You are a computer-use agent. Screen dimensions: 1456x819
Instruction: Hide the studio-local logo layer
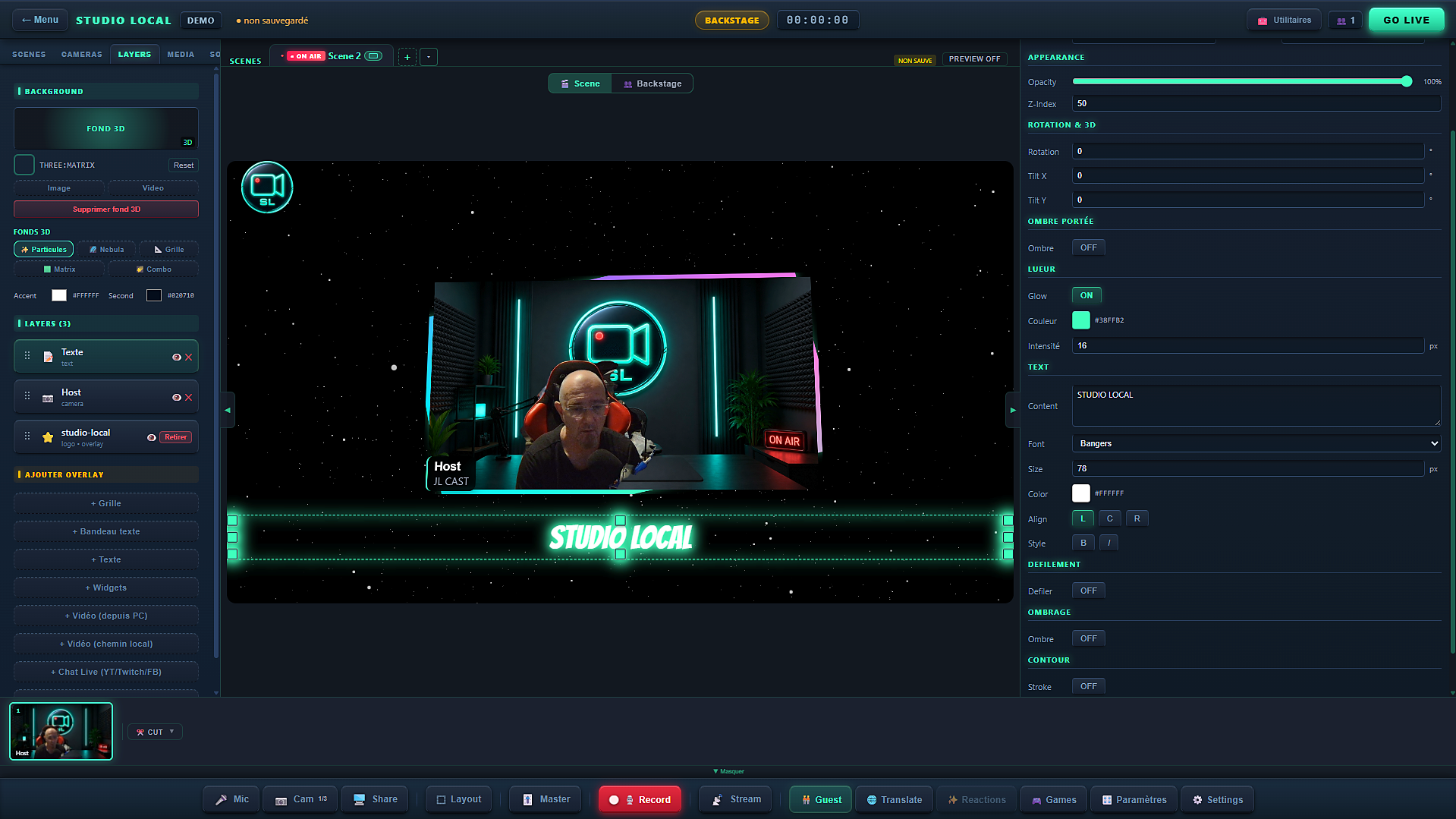151,437
